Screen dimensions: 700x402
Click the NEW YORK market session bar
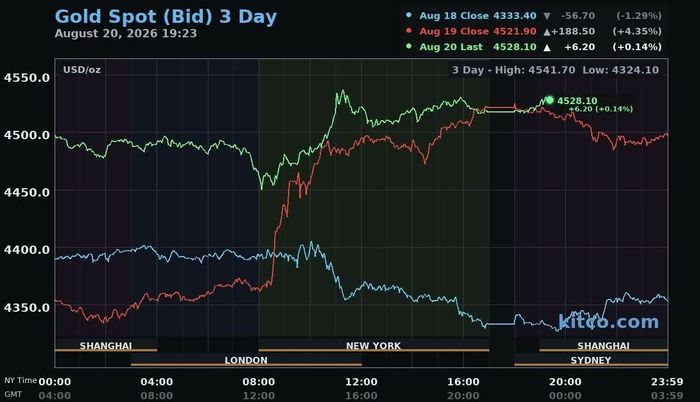point(374,346)
